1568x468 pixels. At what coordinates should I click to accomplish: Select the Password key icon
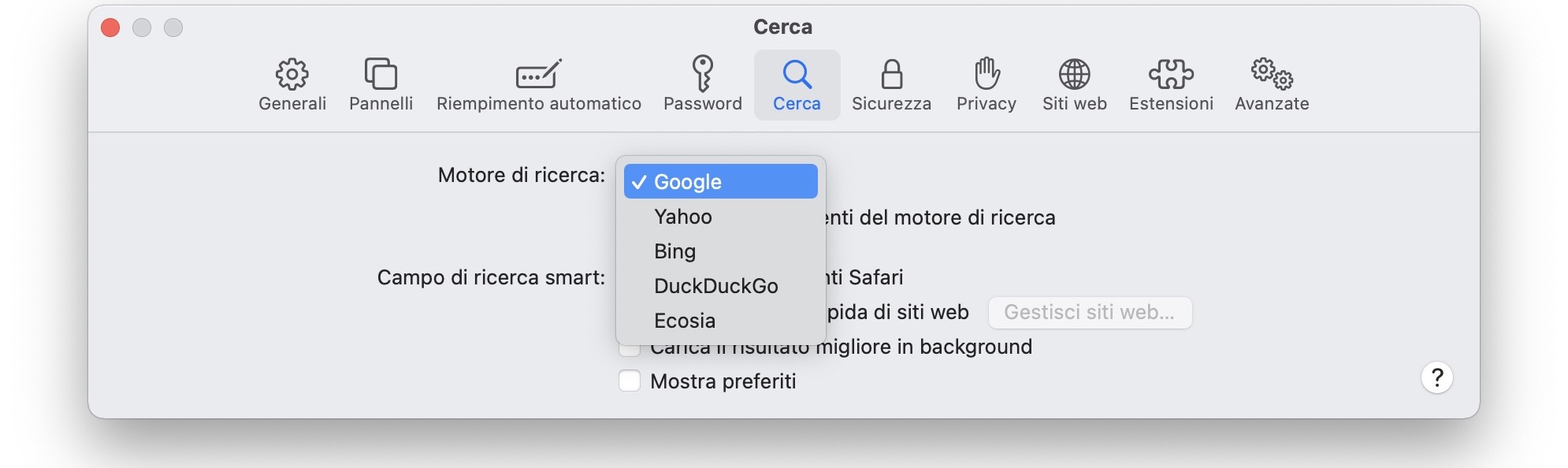click(x=701, y=83)
